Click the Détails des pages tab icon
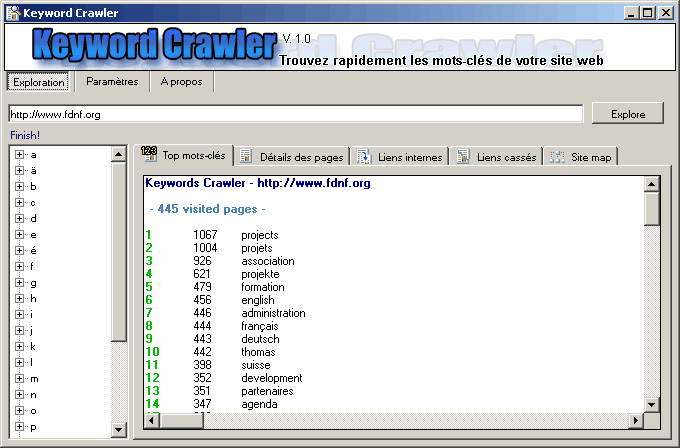 coord(246,156)
